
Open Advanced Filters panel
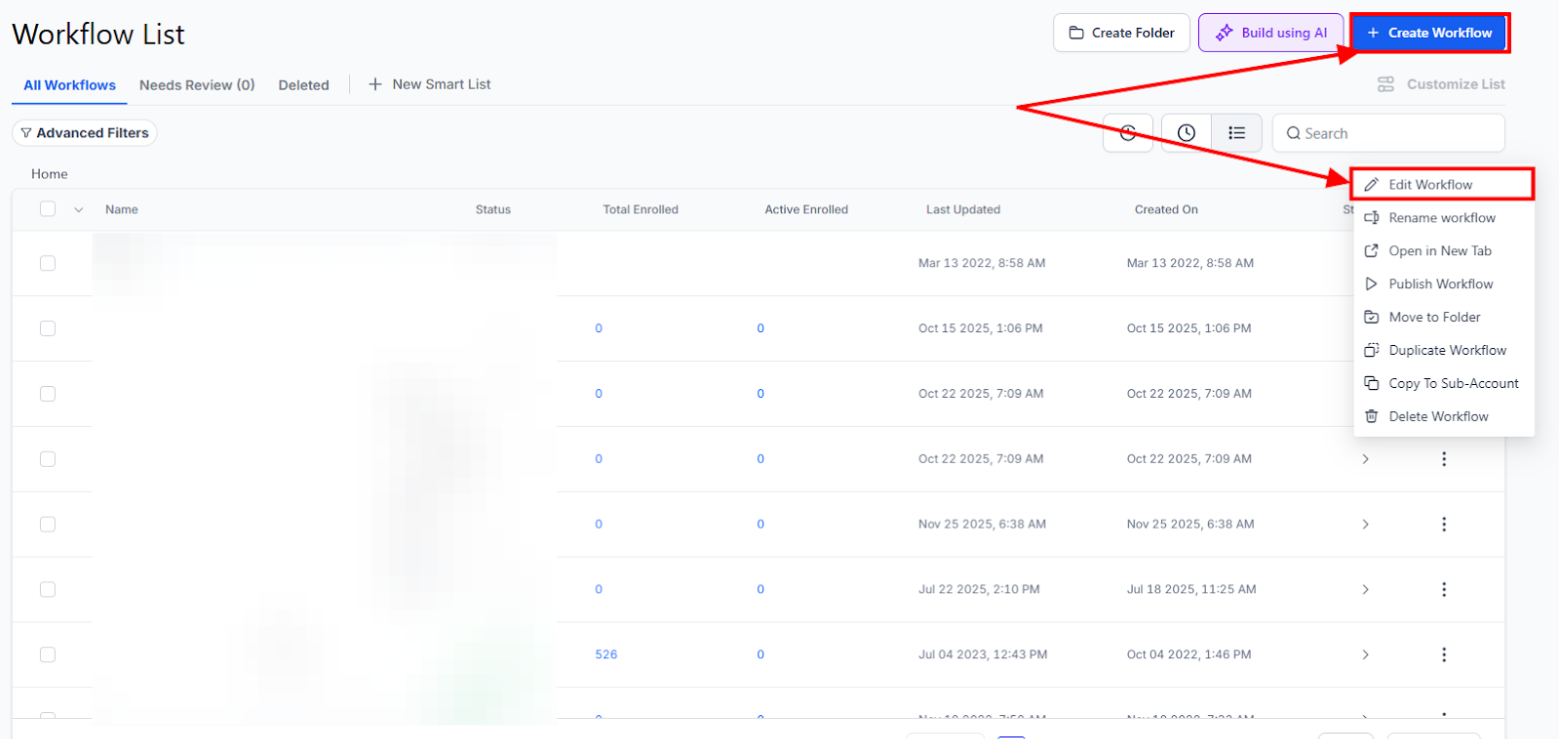[84, 133]
